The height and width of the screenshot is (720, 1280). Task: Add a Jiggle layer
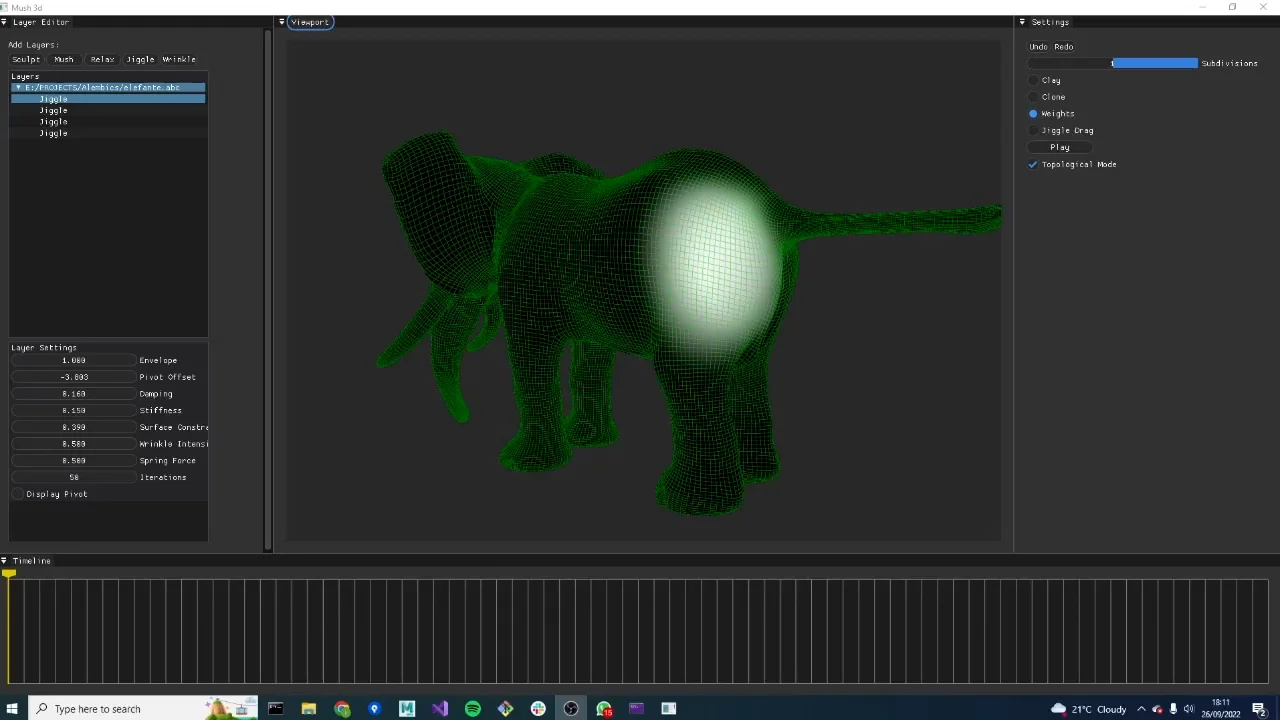(140, 60)
